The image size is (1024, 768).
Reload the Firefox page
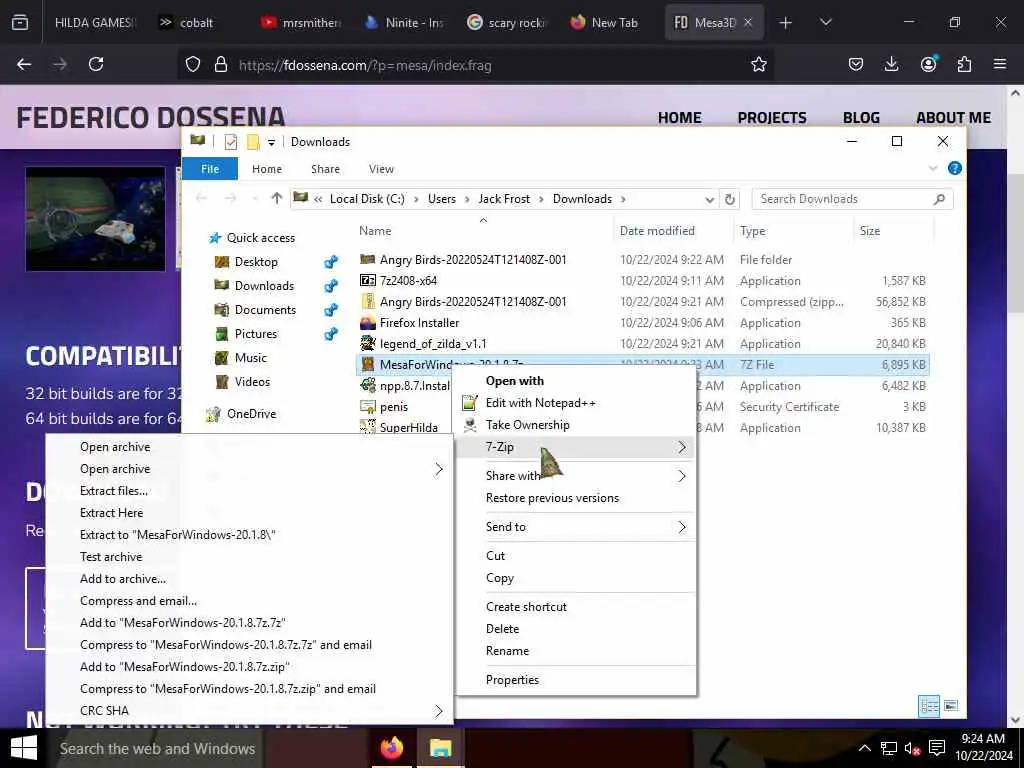pos(96,64)
